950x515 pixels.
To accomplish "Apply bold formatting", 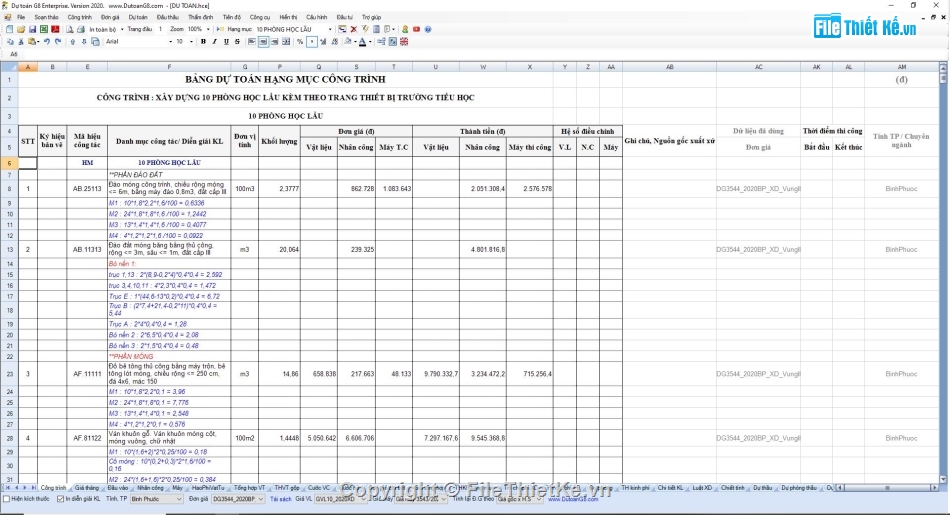I will 203,42.
